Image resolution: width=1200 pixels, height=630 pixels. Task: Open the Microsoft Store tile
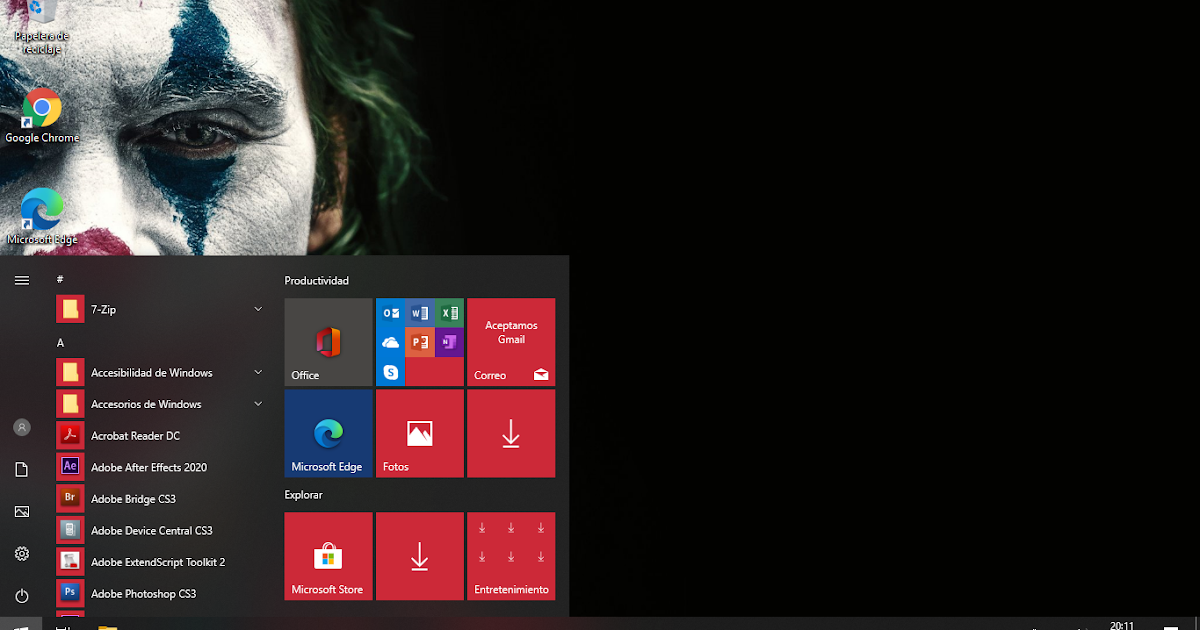[328, 556]
